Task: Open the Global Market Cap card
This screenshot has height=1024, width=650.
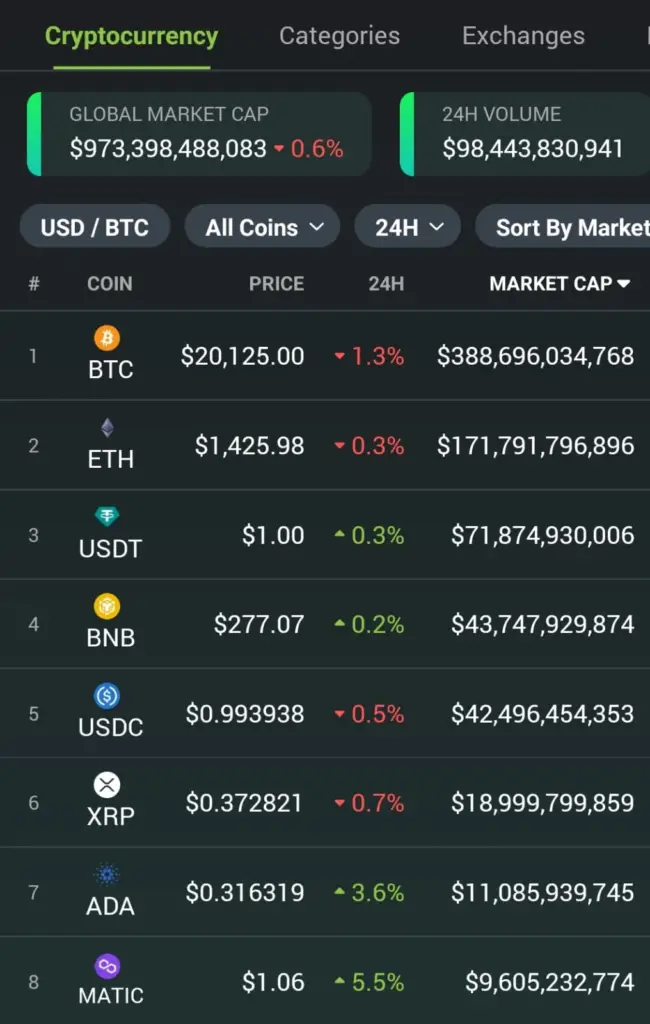Action: click(x=199, y=134)
